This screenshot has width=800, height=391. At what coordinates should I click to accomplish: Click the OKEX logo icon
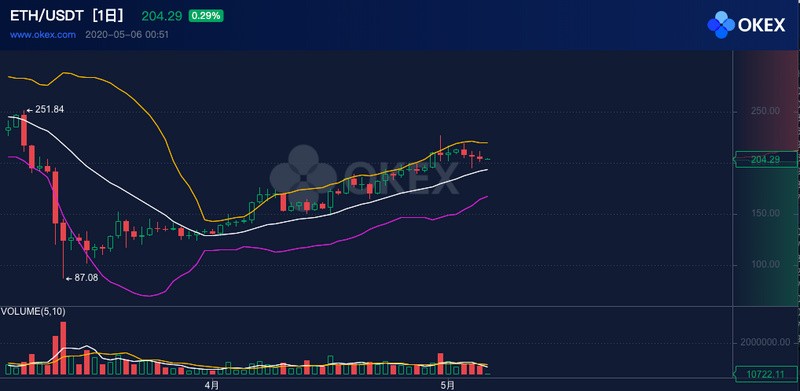[721, 25]
